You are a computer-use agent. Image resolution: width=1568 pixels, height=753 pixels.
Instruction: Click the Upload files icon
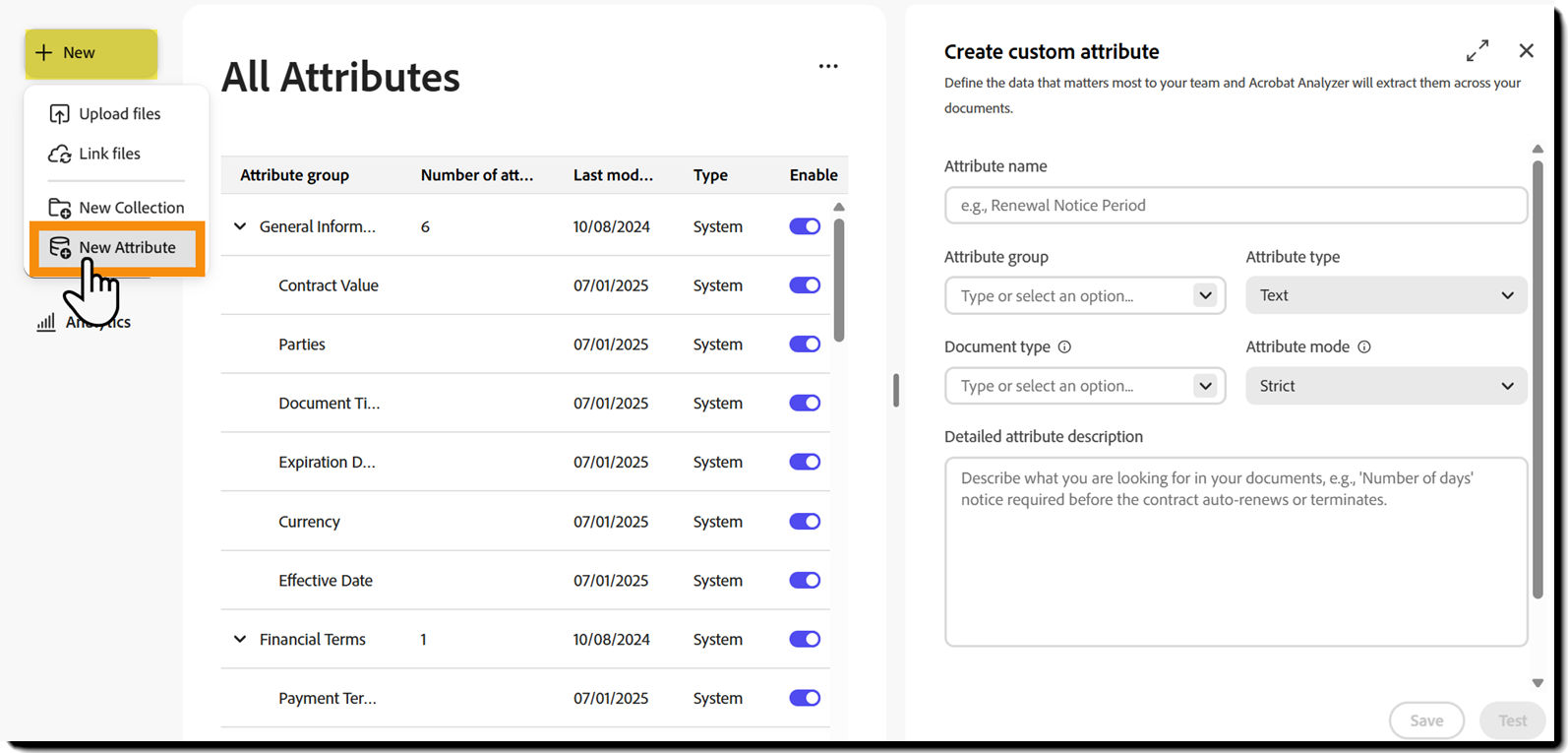click(59, 114)
